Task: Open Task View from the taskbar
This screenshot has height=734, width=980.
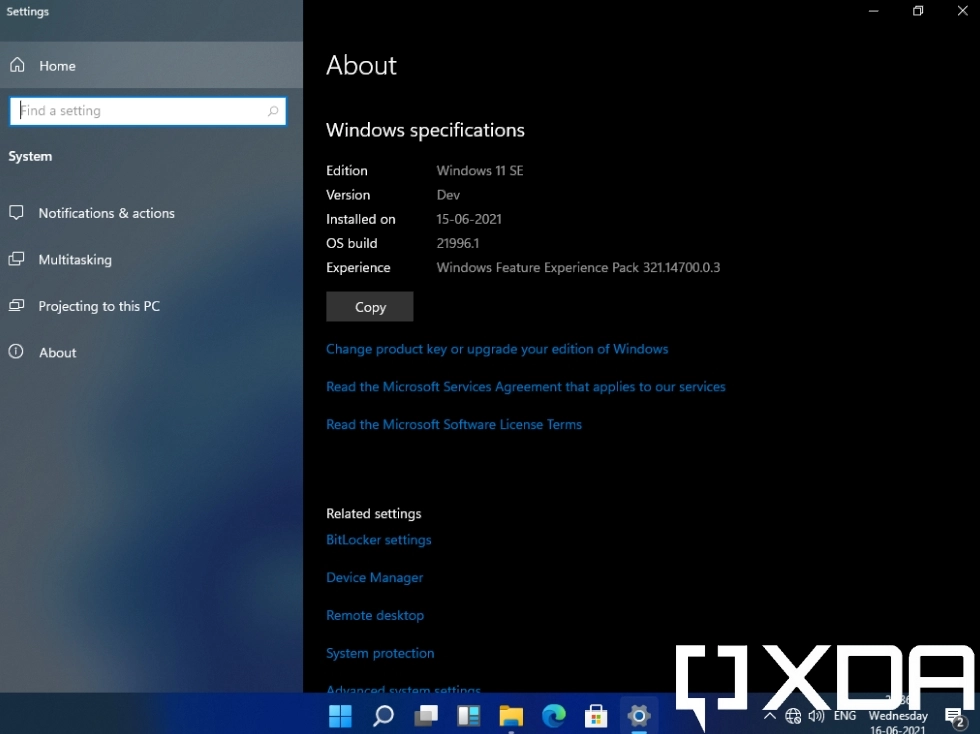Action: point(426,716)
